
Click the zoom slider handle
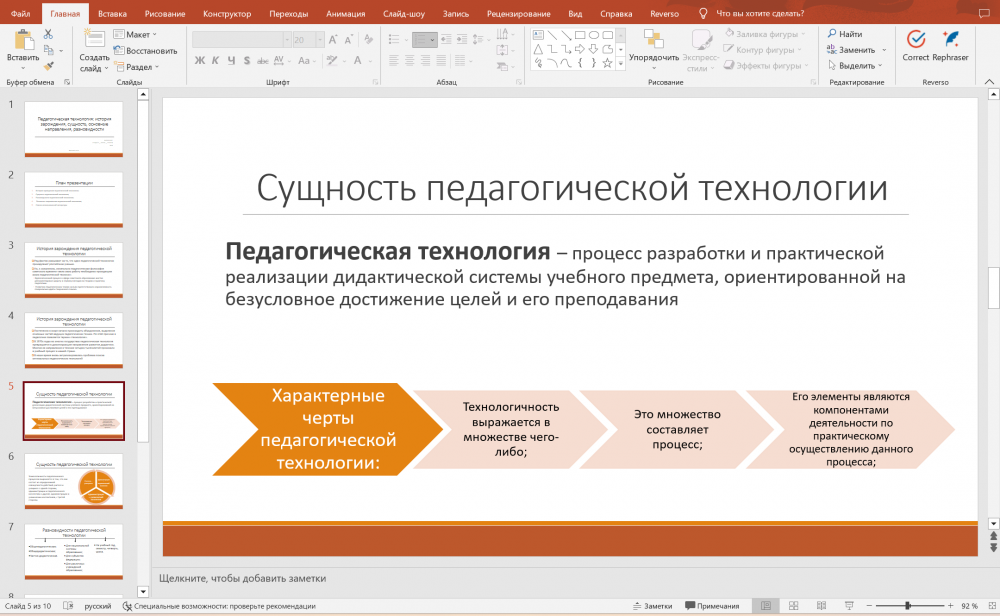[x=907, y=606]
